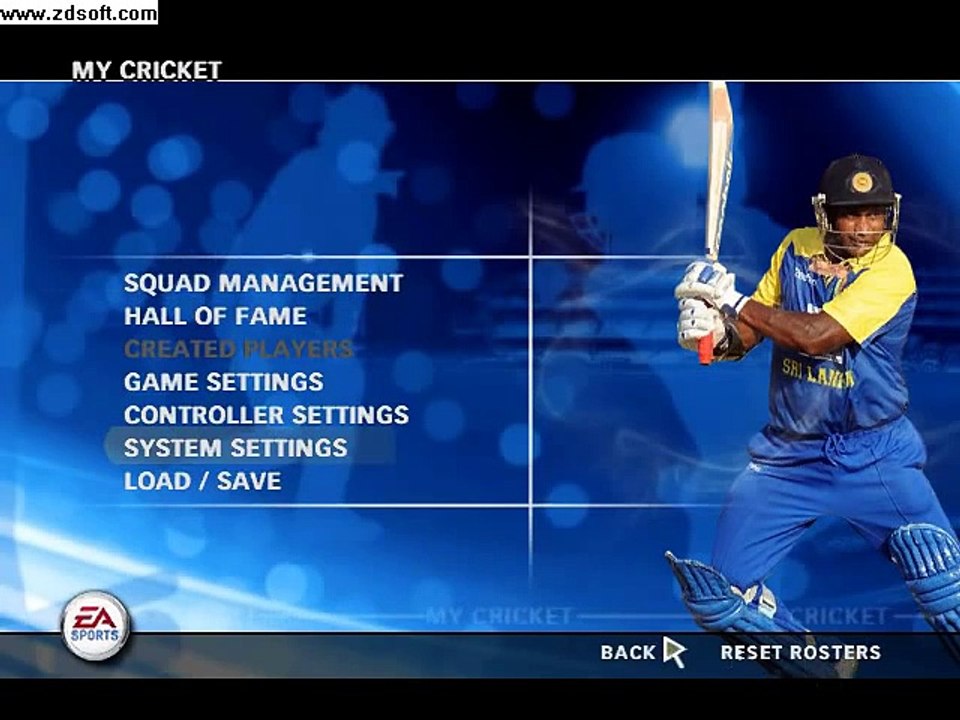Open Game Settings
Screen dimensions: 960x720
(223, 382)
